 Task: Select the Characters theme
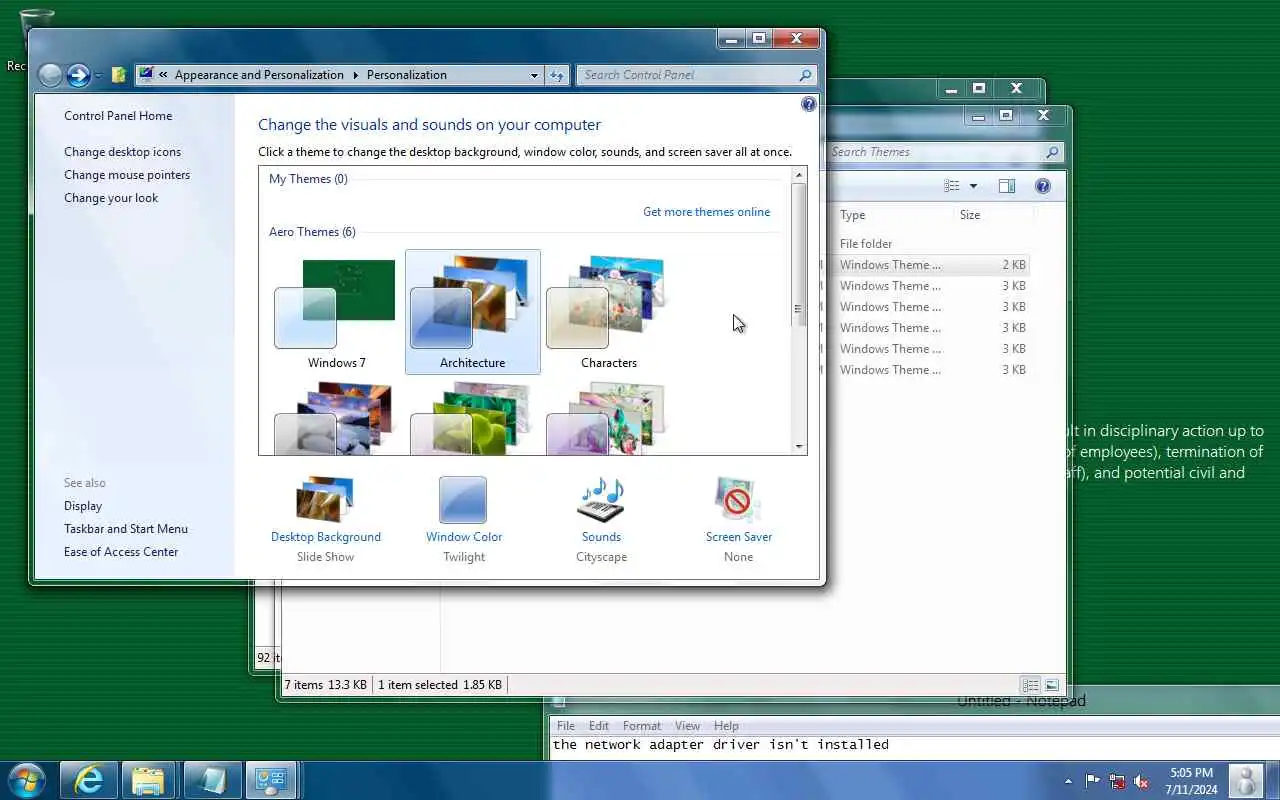609,312
